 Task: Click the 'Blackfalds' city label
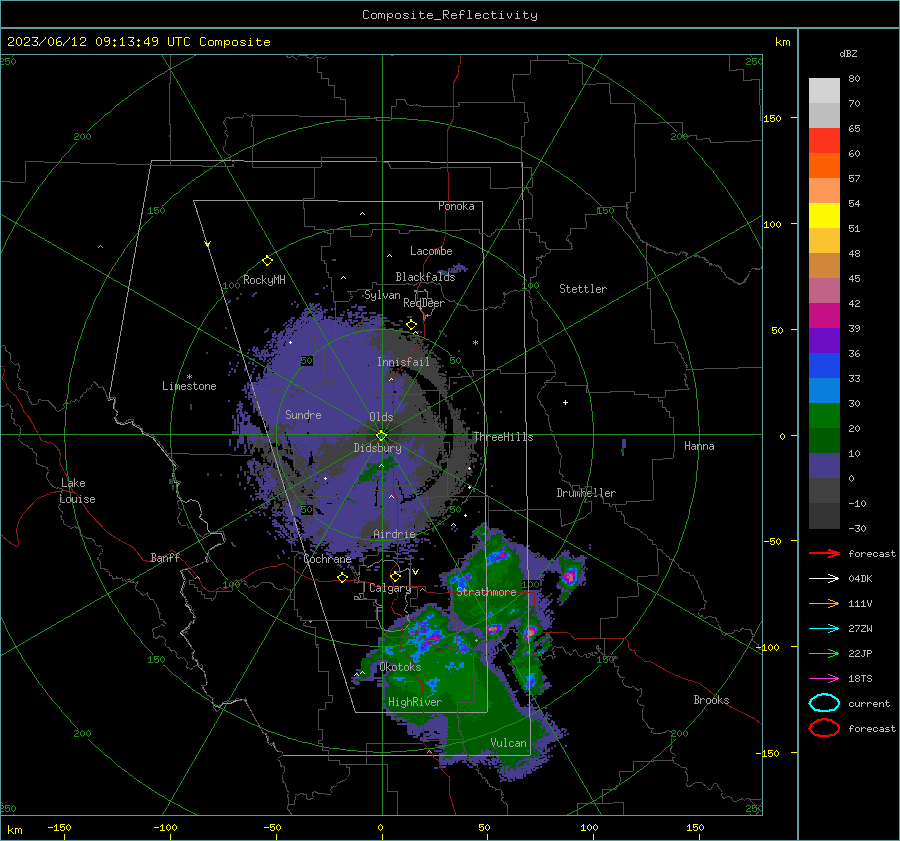(425, 277)
